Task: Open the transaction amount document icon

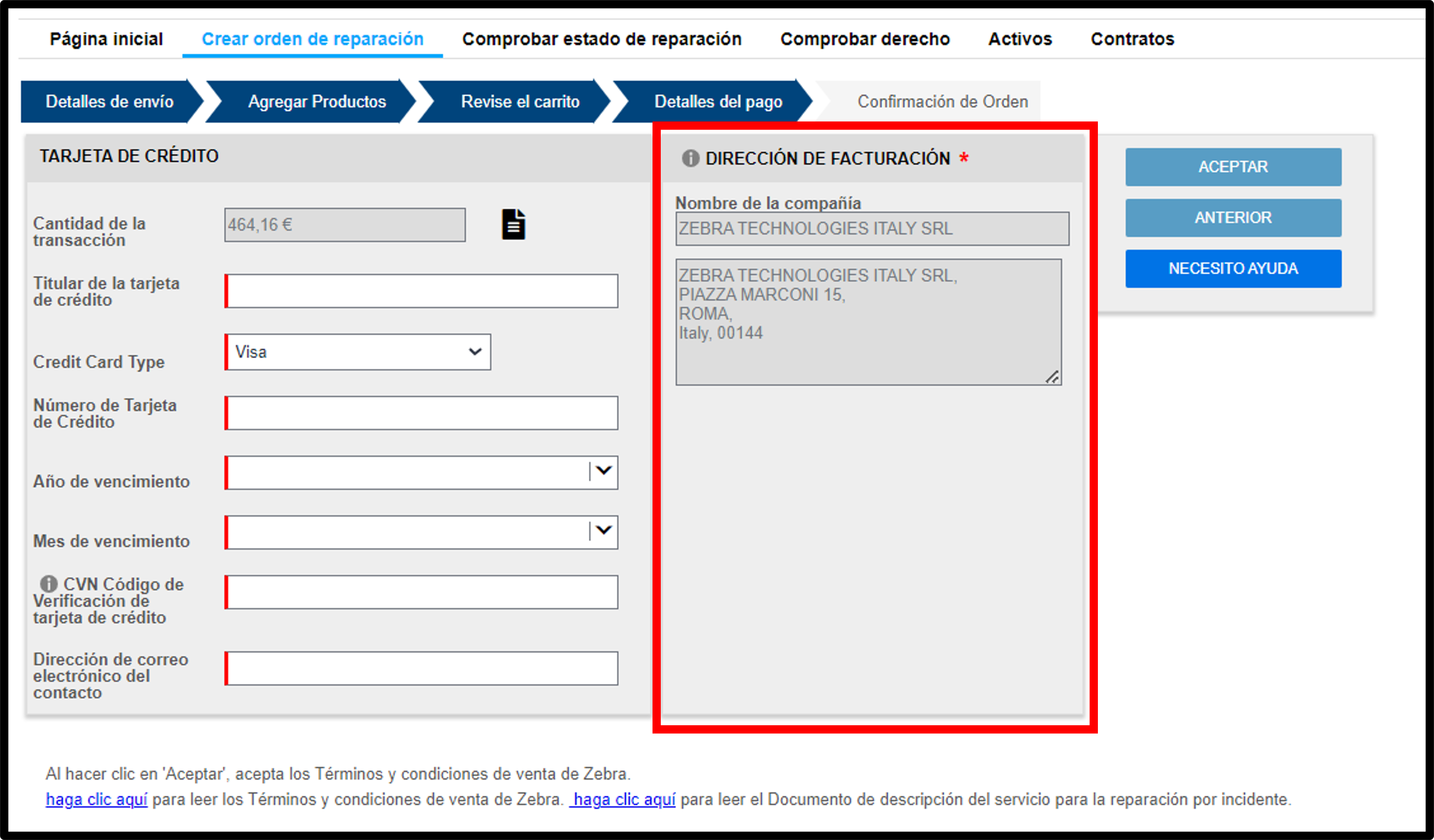Action: (x=513, y=225)
